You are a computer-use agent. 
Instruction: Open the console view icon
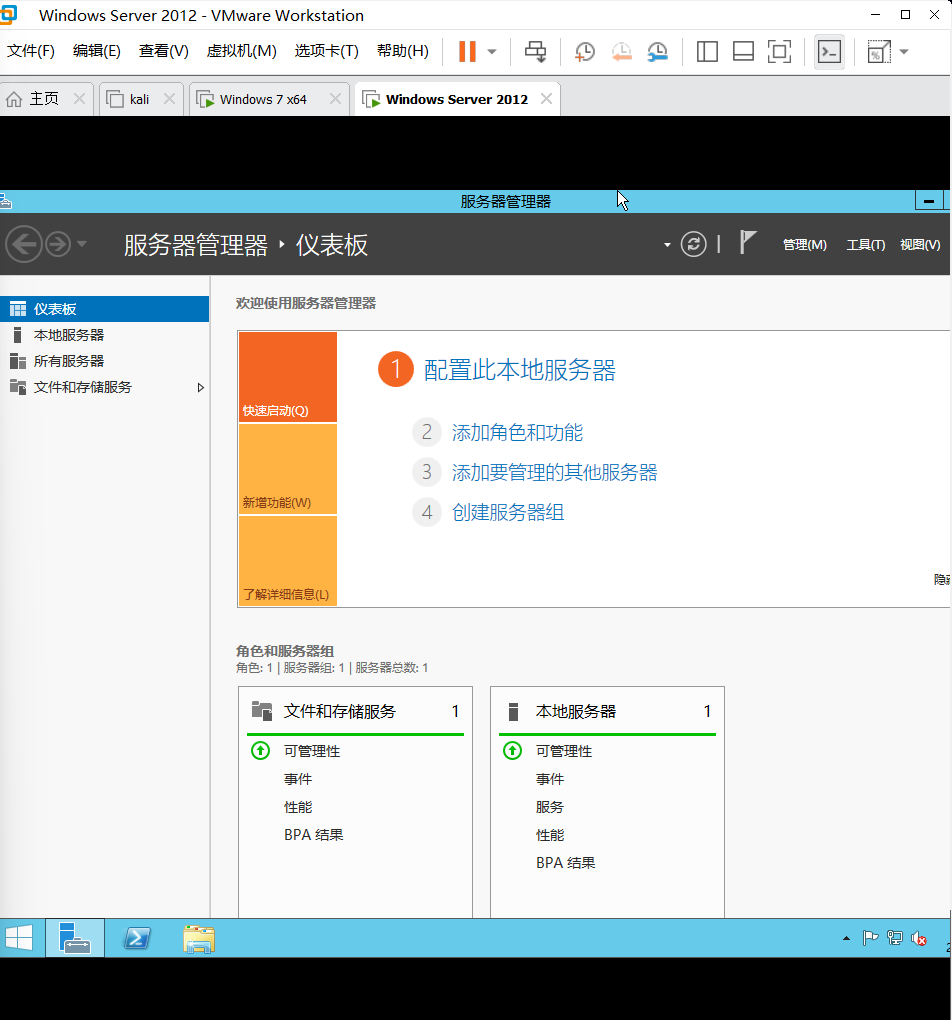click(830, 51)
